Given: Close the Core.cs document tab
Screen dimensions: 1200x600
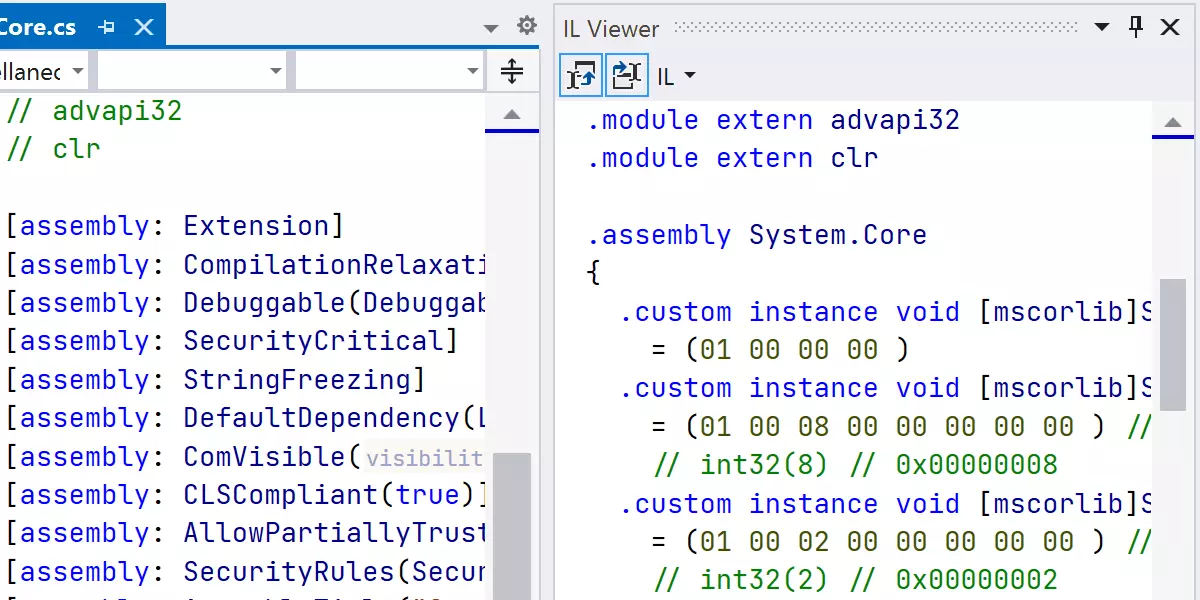Looking at the screenshot, I should click(144, 27).
